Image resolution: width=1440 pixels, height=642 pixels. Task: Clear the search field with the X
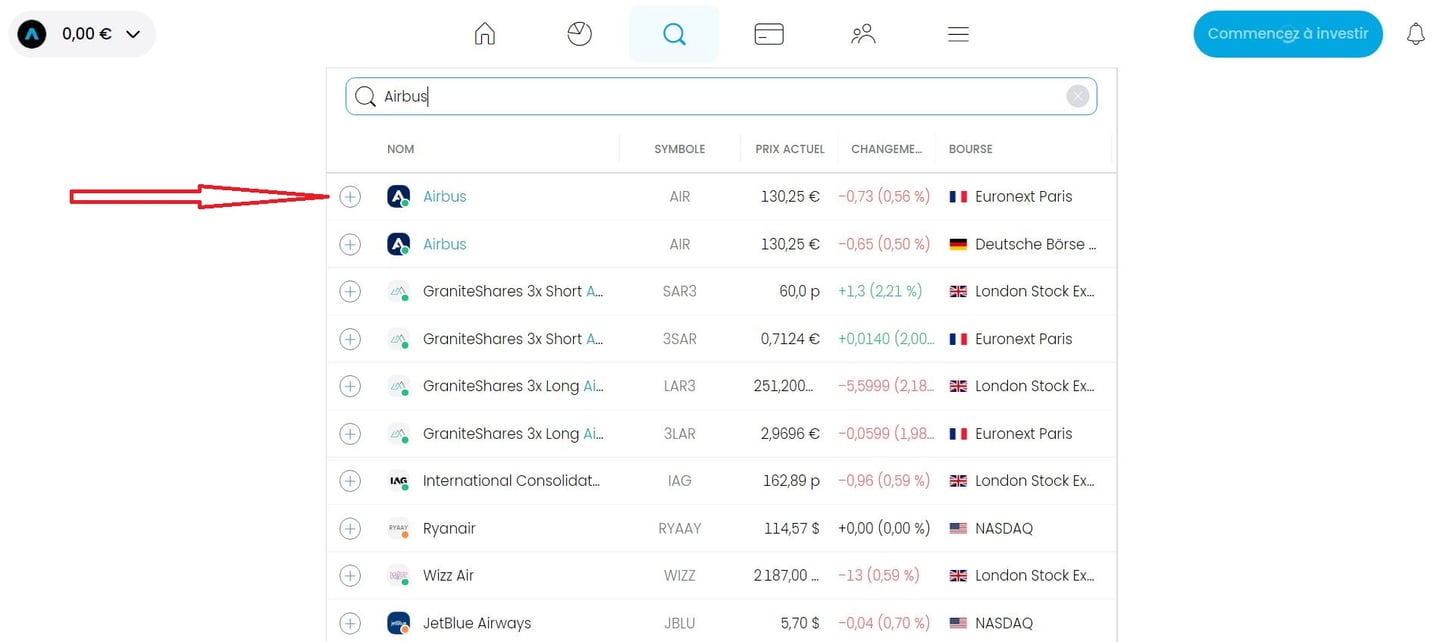1078,95
